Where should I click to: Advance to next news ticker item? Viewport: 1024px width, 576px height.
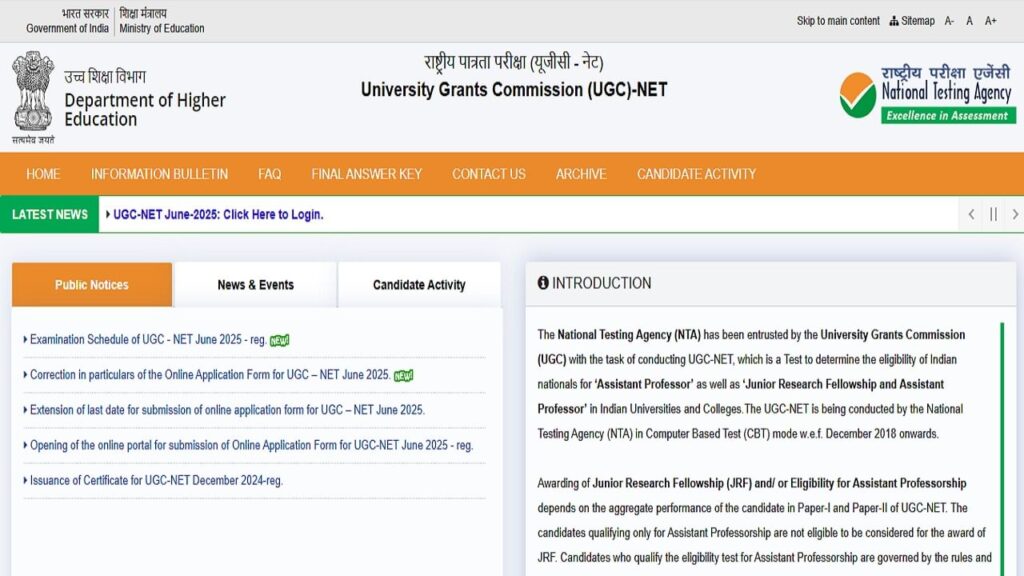point(1014,214)
